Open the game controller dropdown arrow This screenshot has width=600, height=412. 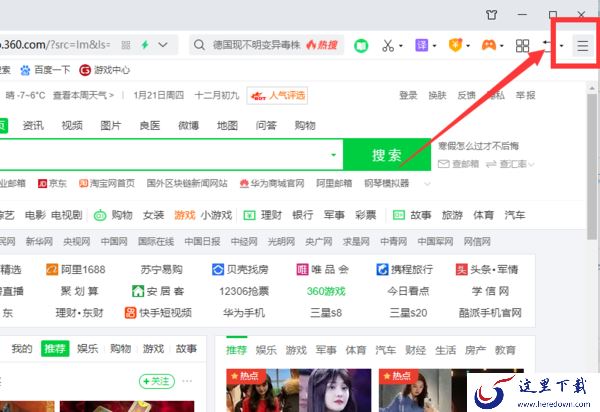(x=502, y=46)
